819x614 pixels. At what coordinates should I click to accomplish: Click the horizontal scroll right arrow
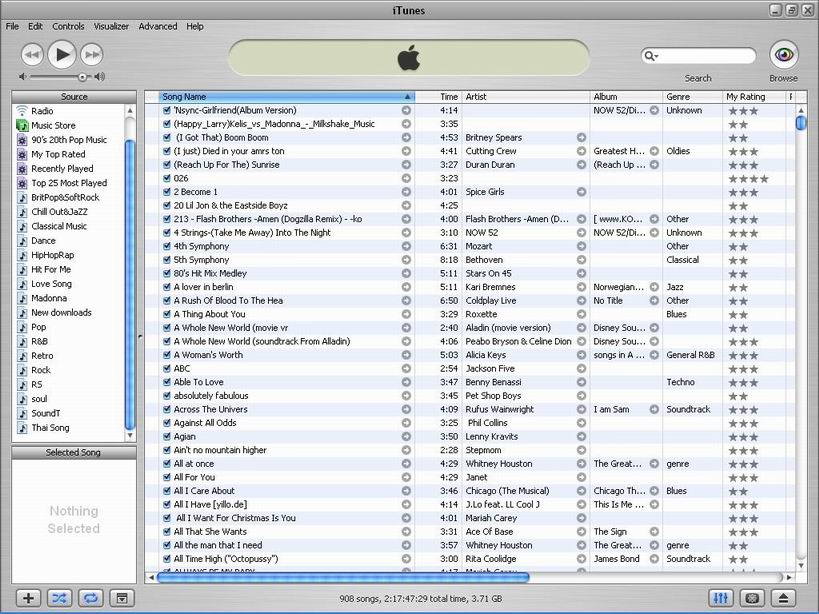789,577
